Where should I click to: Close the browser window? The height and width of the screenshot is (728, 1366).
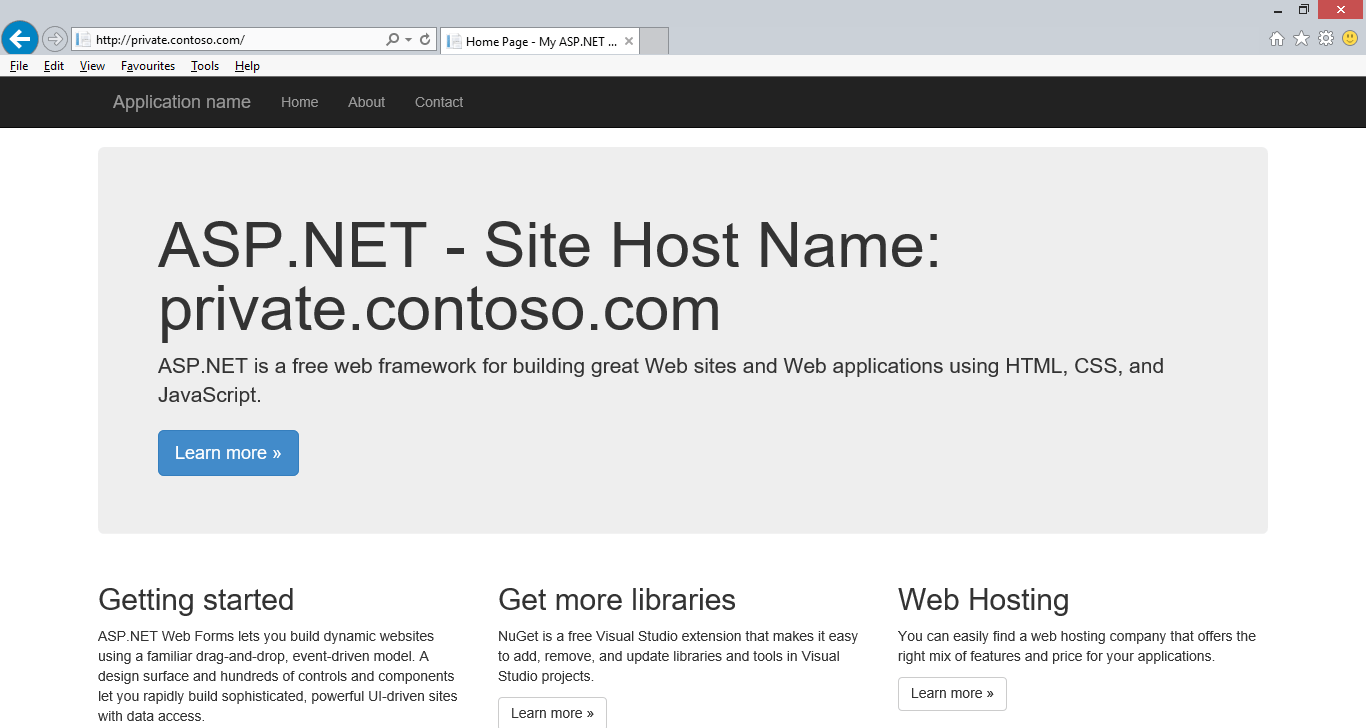tap(1341, 10)
